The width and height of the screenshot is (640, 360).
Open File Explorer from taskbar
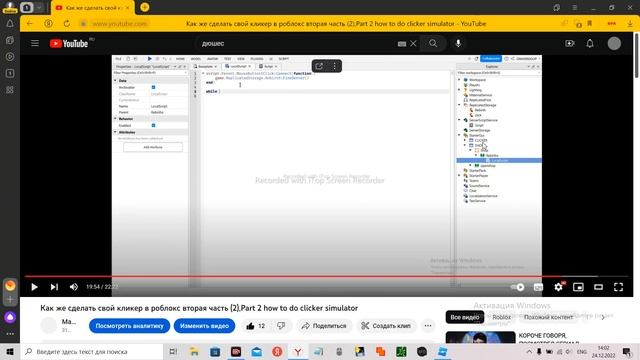point(194,351)
